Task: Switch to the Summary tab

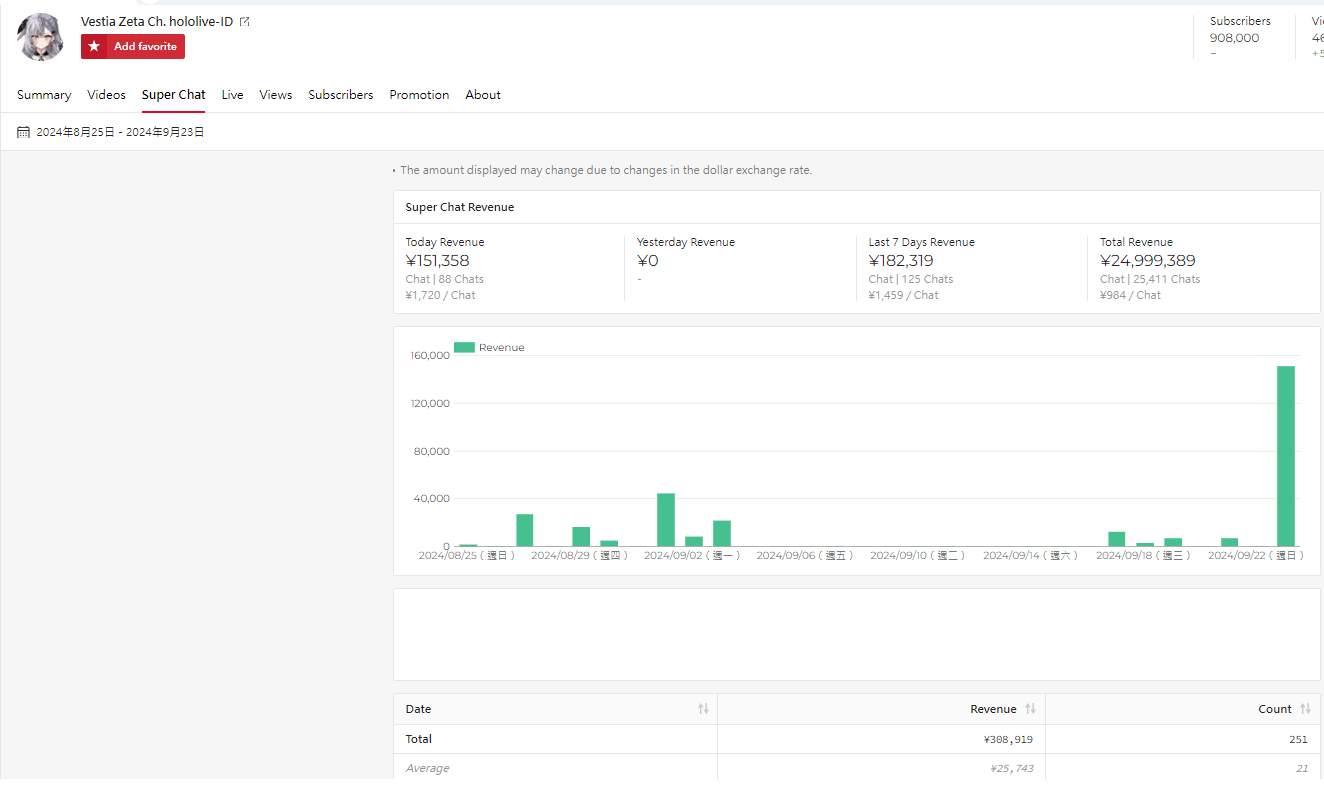Action: pyautogui.click(x=44, y=95)
